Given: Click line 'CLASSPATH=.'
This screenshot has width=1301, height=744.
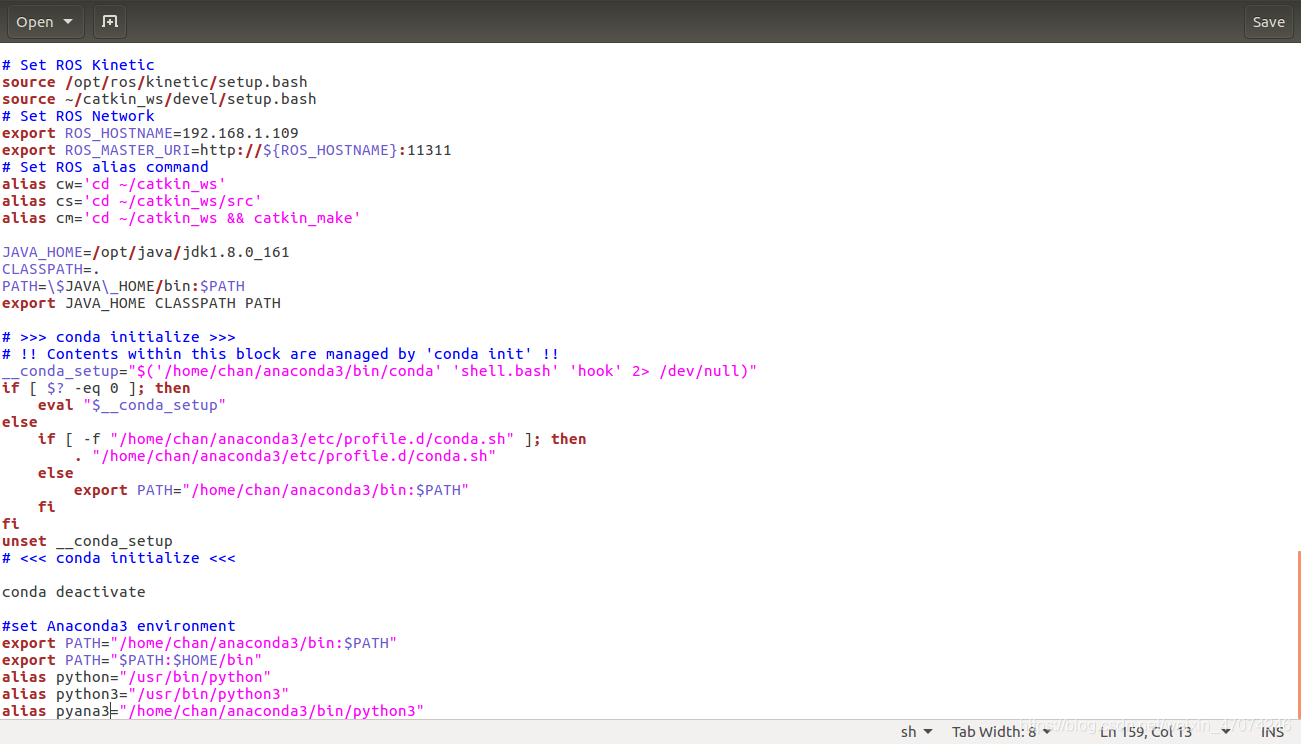Looking at the screenshot, I should click(x=51, y=269).
